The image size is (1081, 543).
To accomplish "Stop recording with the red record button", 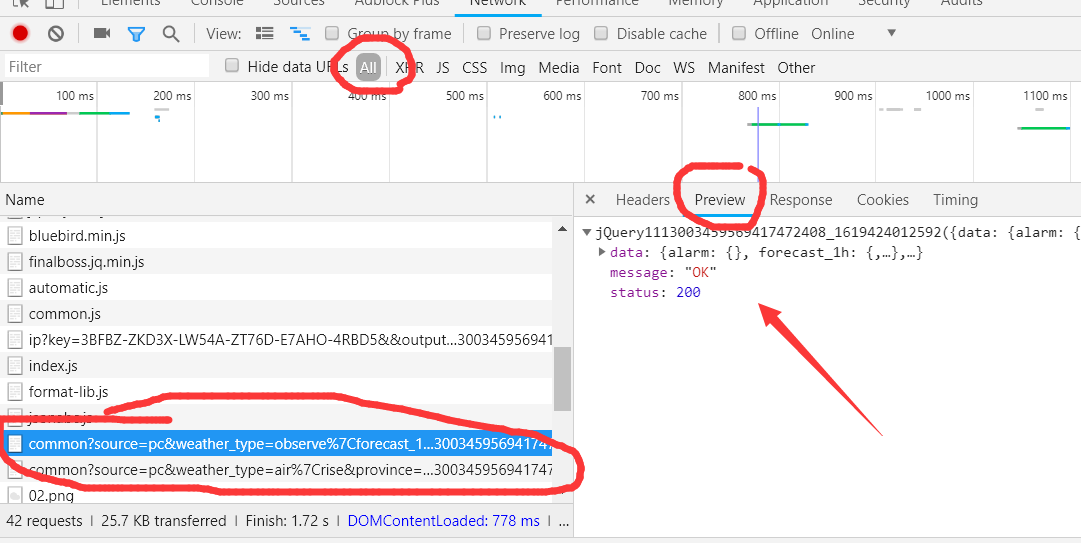I will click(20, 33).
